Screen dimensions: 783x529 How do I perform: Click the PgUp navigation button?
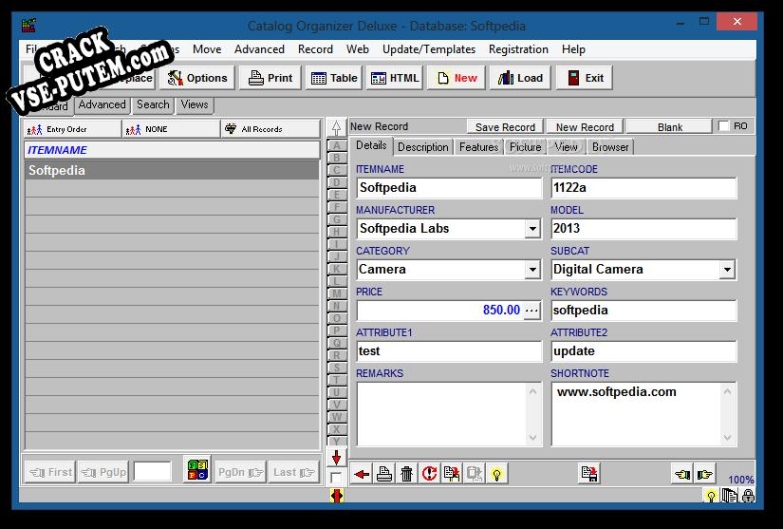coord(103,472)
